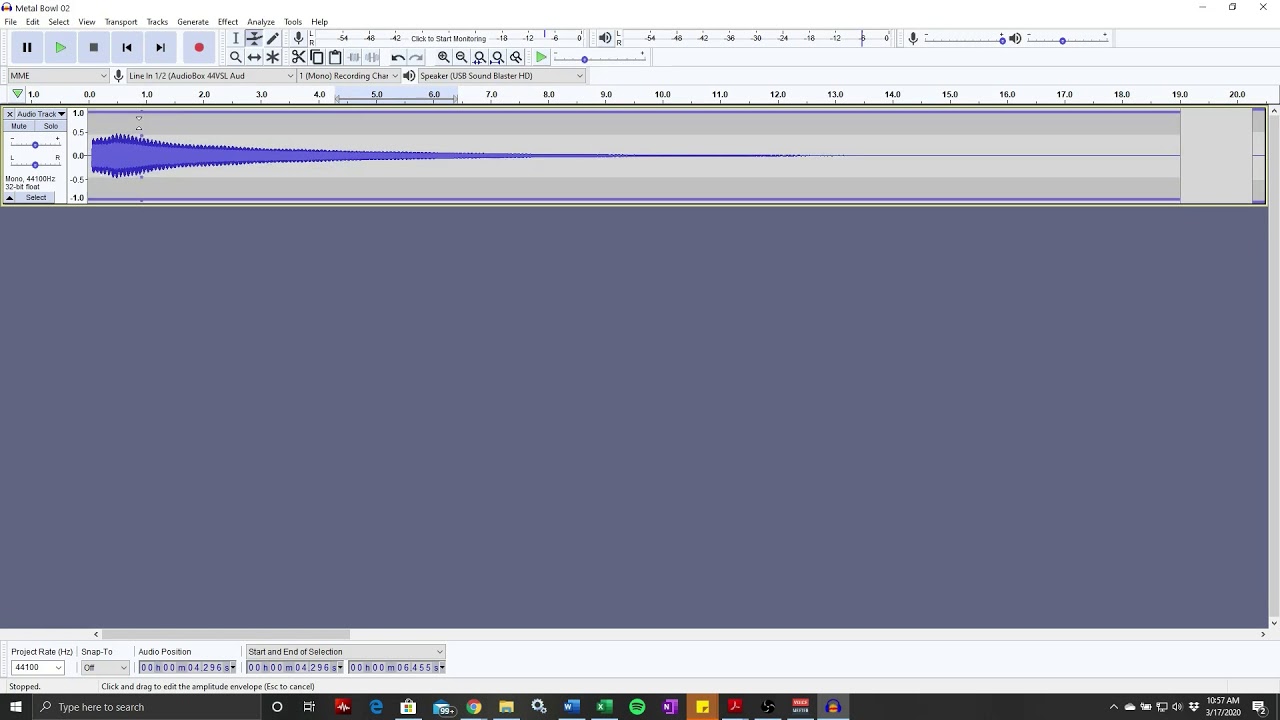Click the recording meter microphone icon
The image size is (1280, 720).
click(298, 38)
